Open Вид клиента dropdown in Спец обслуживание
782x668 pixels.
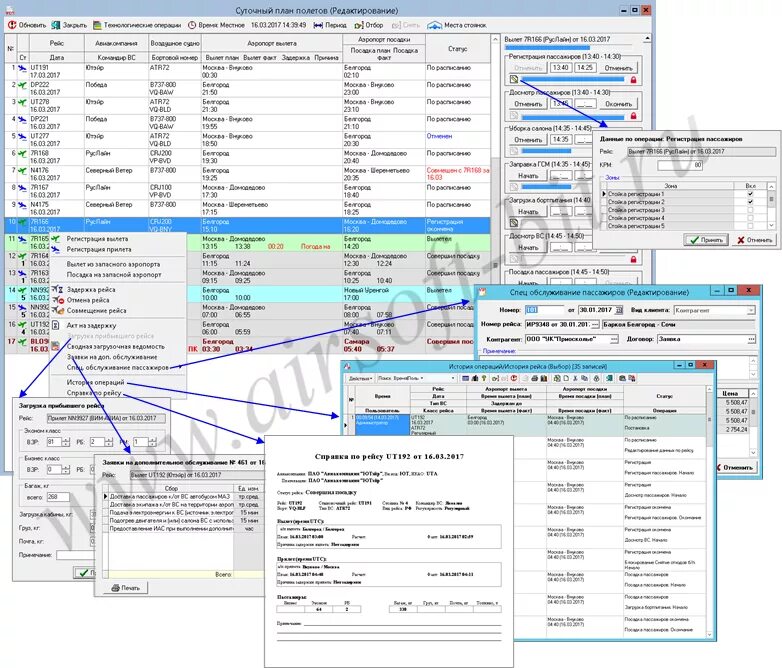click(751, 310)
